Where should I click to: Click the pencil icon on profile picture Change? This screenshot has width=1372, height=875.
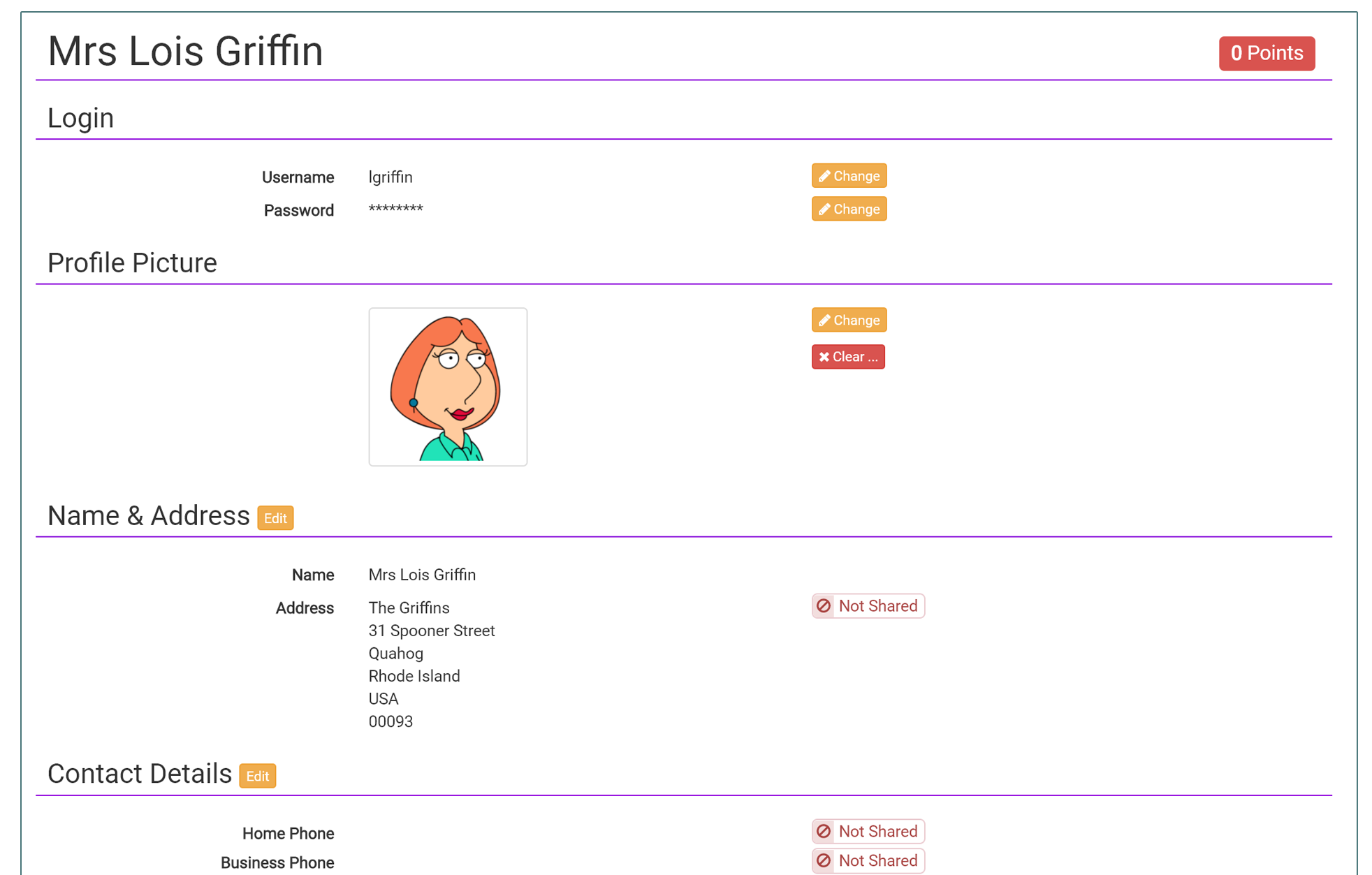[x=824, y=321]
